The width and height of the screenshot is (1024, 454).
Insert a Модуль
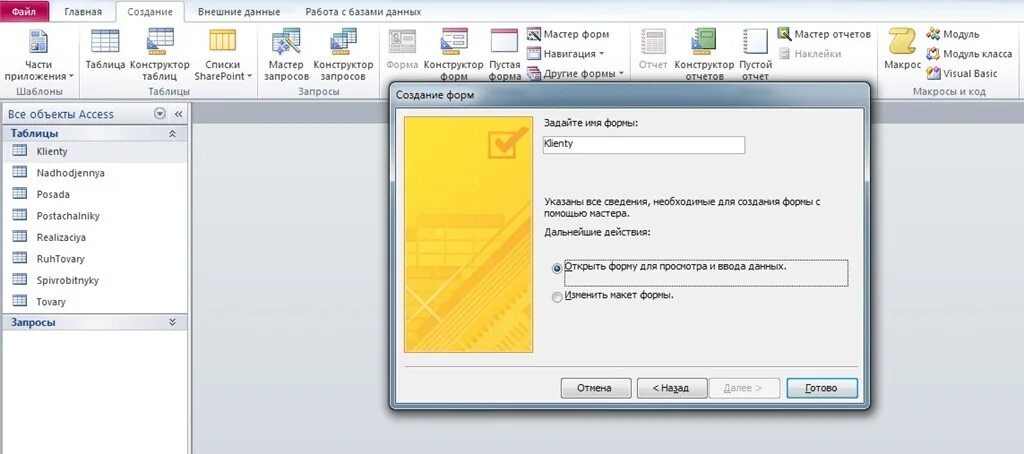(953, 34)
